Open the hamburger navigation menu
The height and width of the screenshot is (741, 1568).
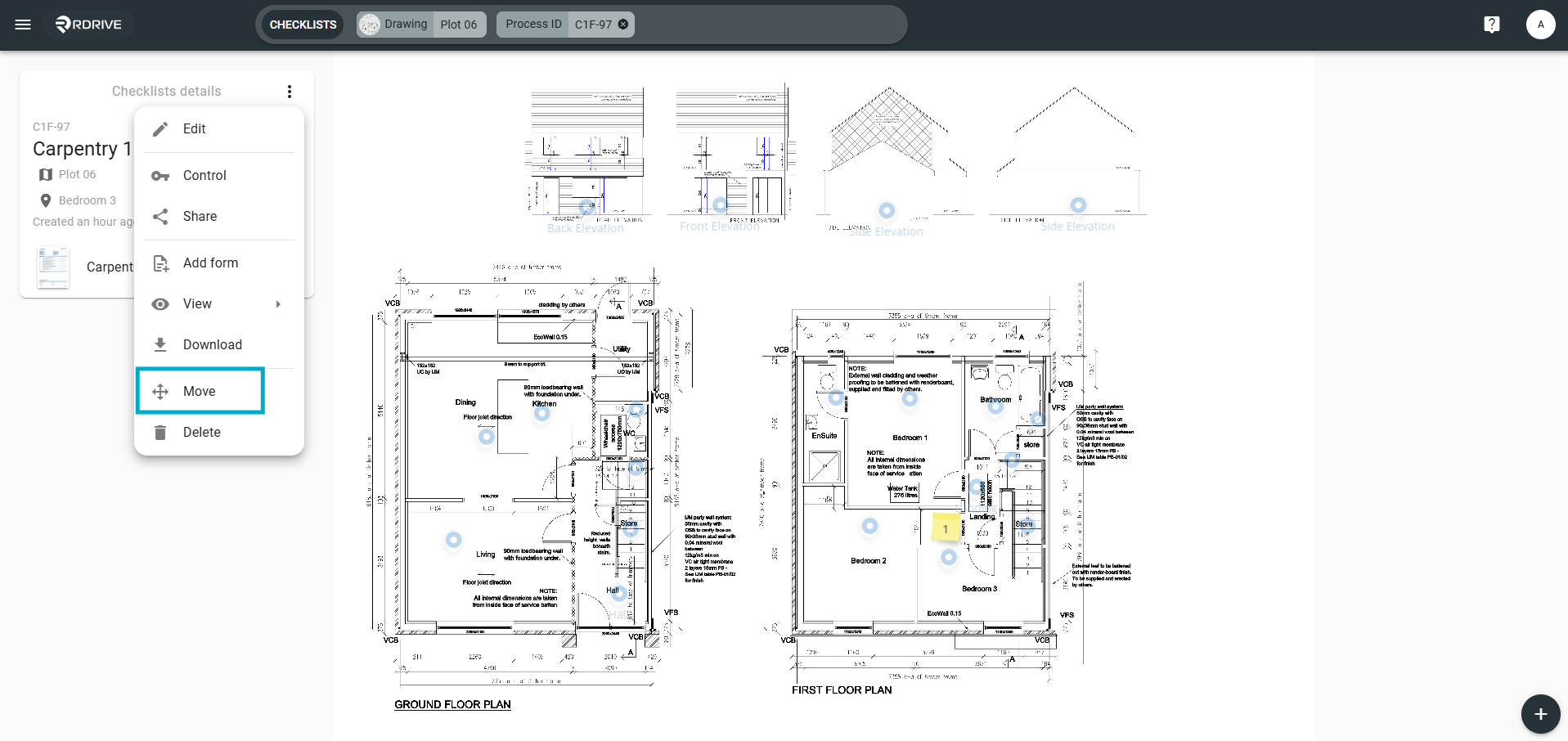pyautogui.click(x=23, y=25)
